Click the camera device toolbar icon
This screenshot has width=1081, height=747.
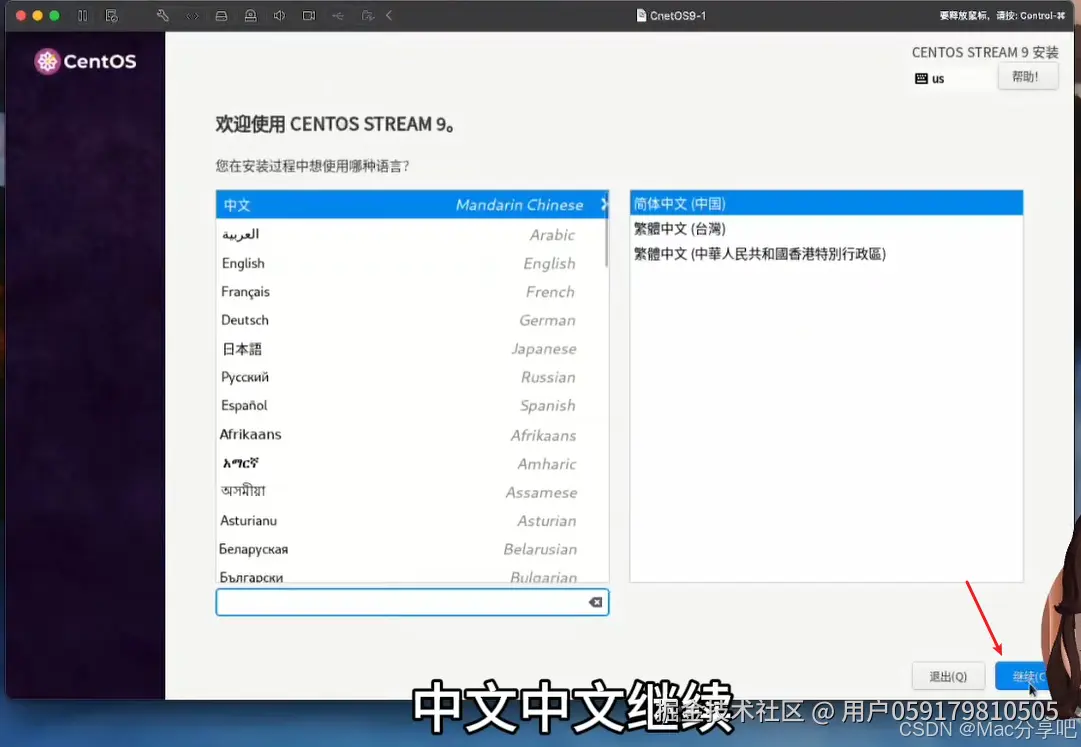click(x=308, y=15)
